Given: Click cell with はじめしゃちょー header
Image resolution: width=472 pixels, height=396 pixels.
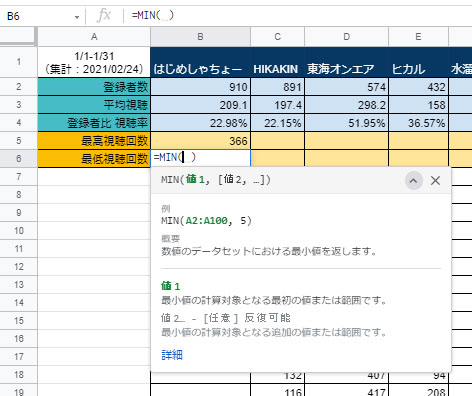Looking at the screenshot, I should point(200,62).
